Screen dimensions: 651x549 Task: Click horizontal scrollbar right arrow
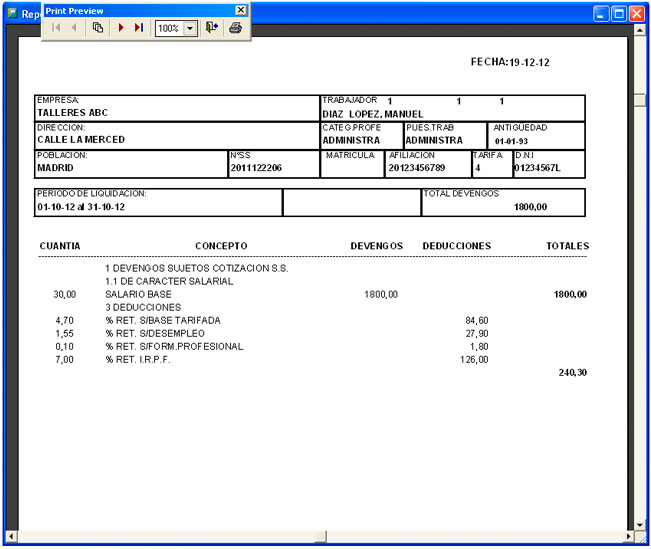click(629, 536)
